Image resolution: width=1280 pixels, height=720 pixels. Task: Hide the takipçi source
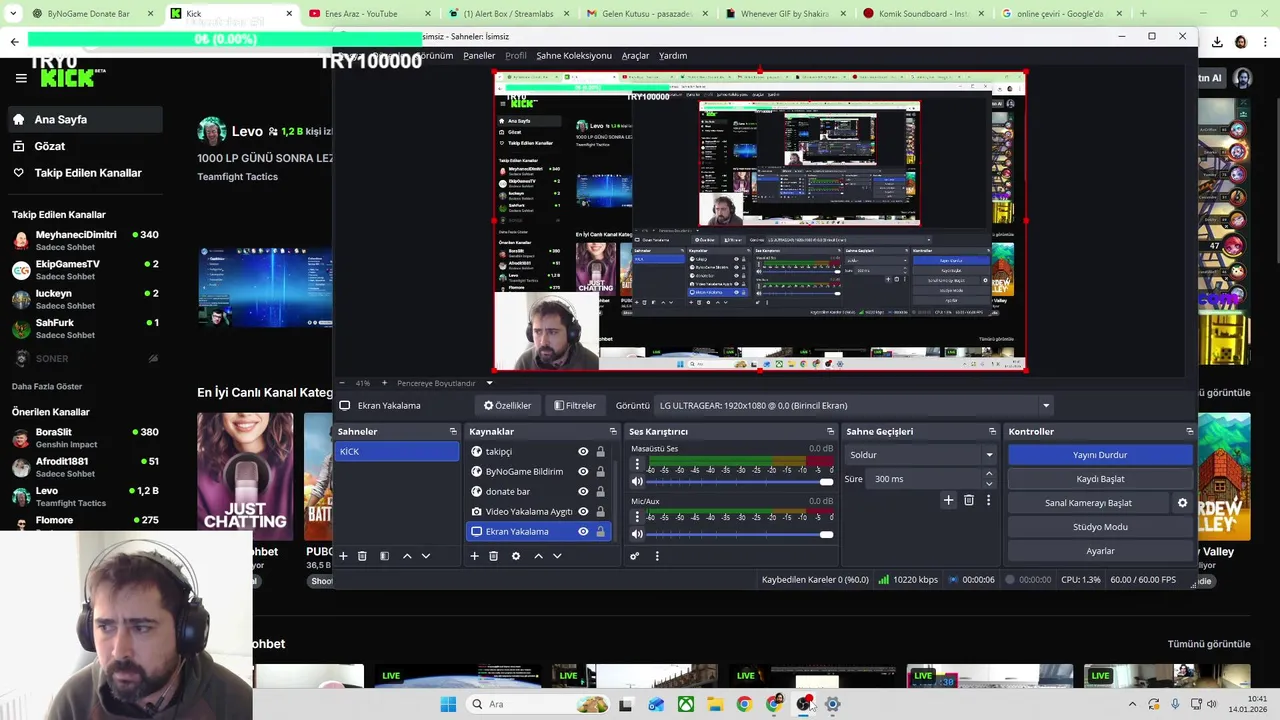[583, 452]
